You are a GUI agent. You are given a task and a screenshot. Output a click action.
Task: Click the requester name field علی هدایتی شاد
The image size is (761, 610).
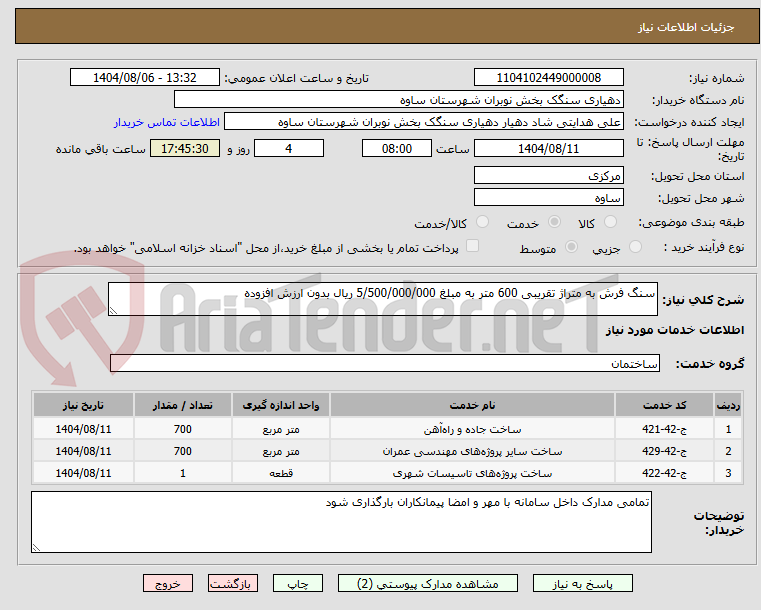[x=424, y=122]
